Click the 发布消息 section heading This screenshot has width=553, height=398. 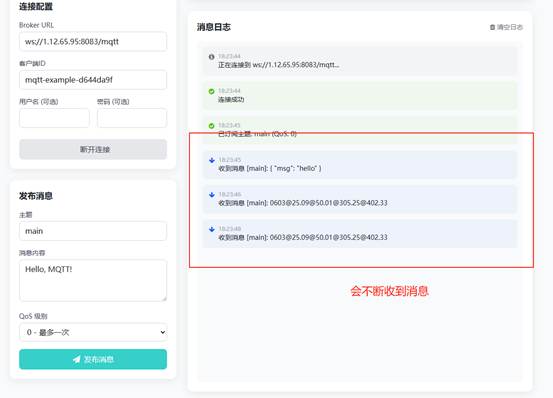click(x=36, y=196)
